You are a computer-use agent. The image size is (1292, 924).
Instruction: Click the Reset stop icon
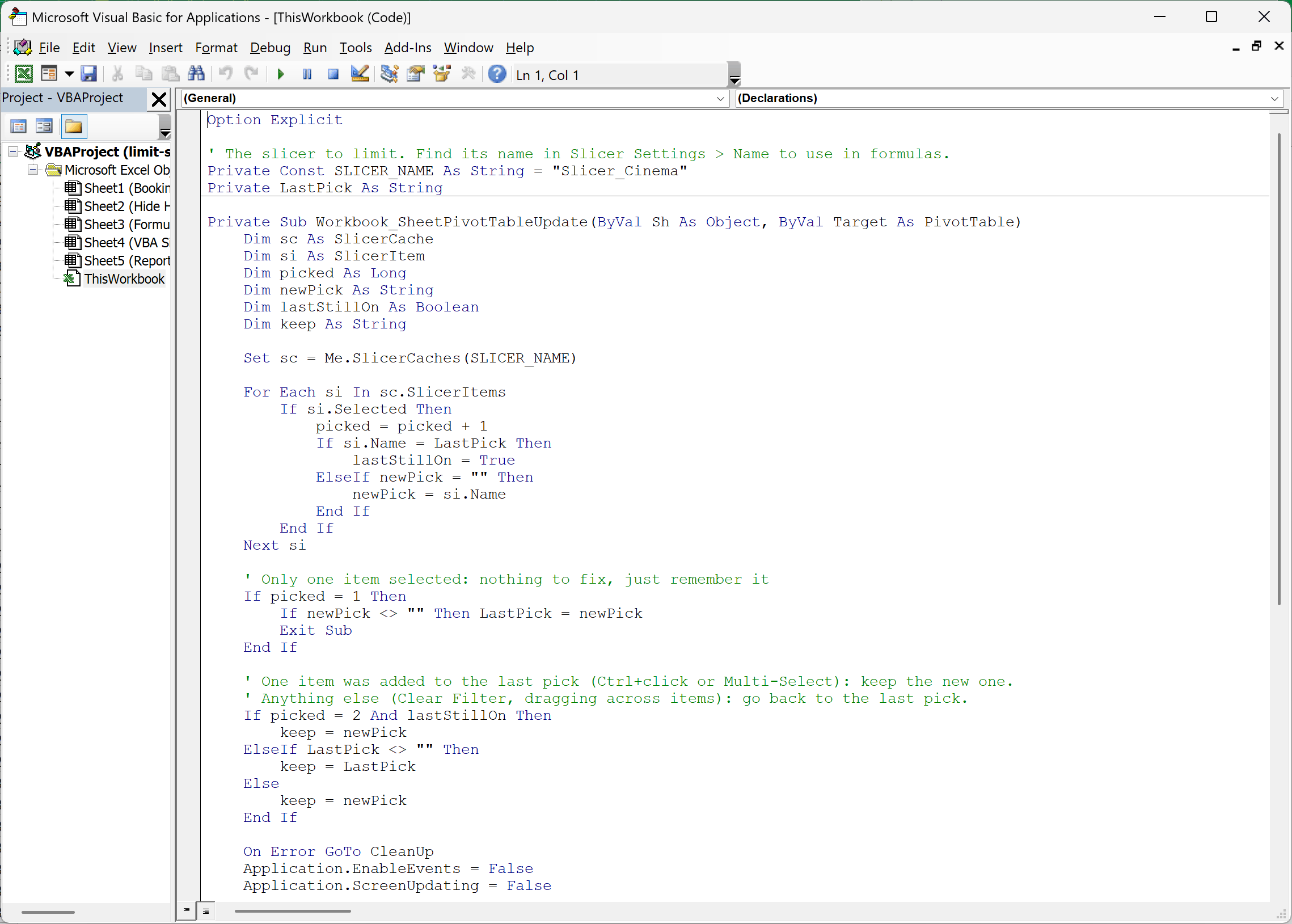(333, 74)
